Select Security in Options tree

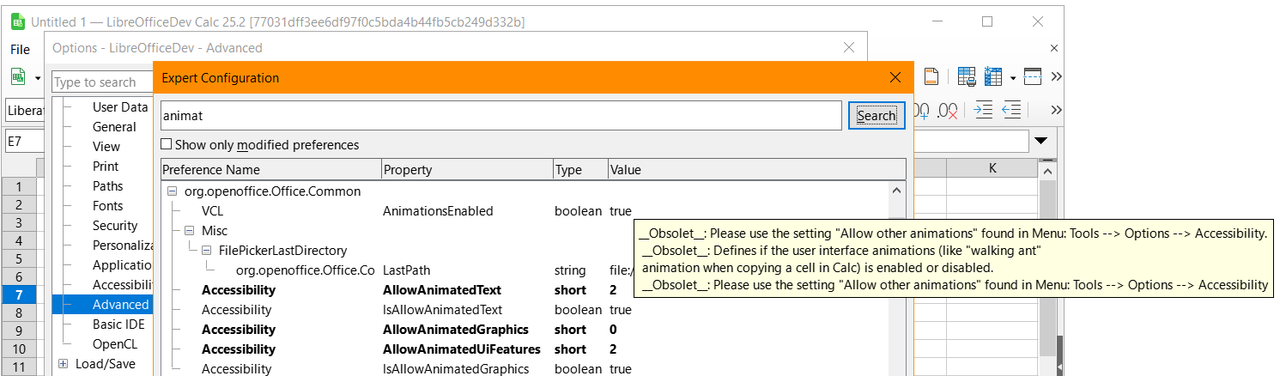[115, 226]
